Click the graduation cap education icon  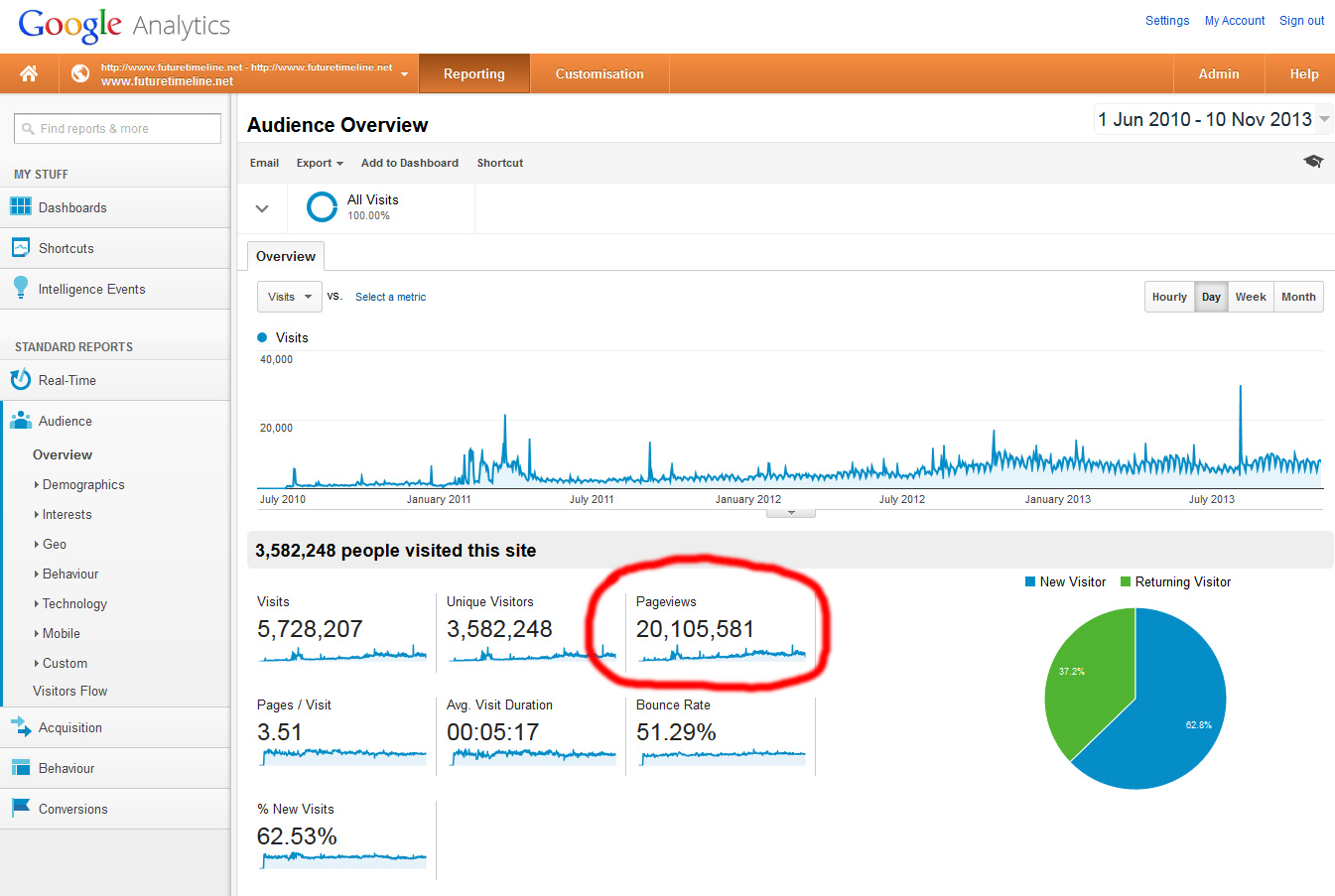pos(1313,162)
